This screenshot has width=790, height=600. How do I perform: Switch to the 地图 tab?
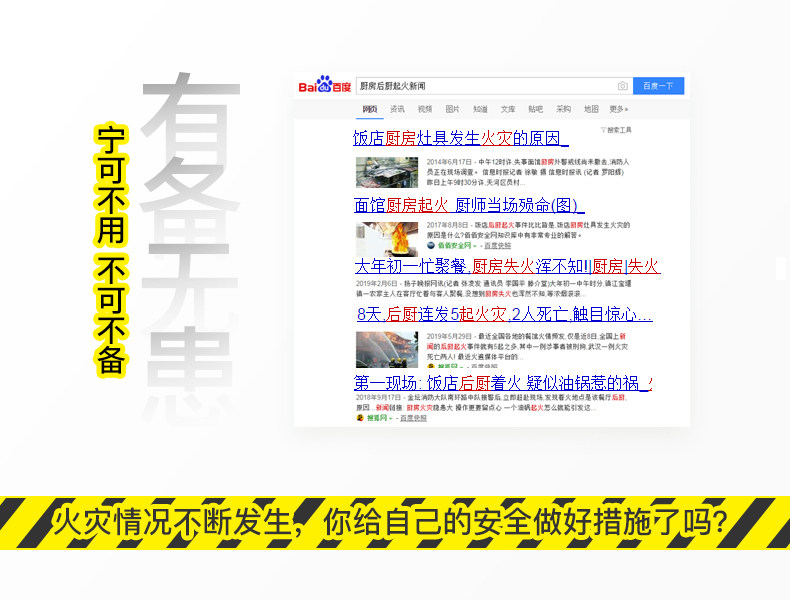pos(591,109)
